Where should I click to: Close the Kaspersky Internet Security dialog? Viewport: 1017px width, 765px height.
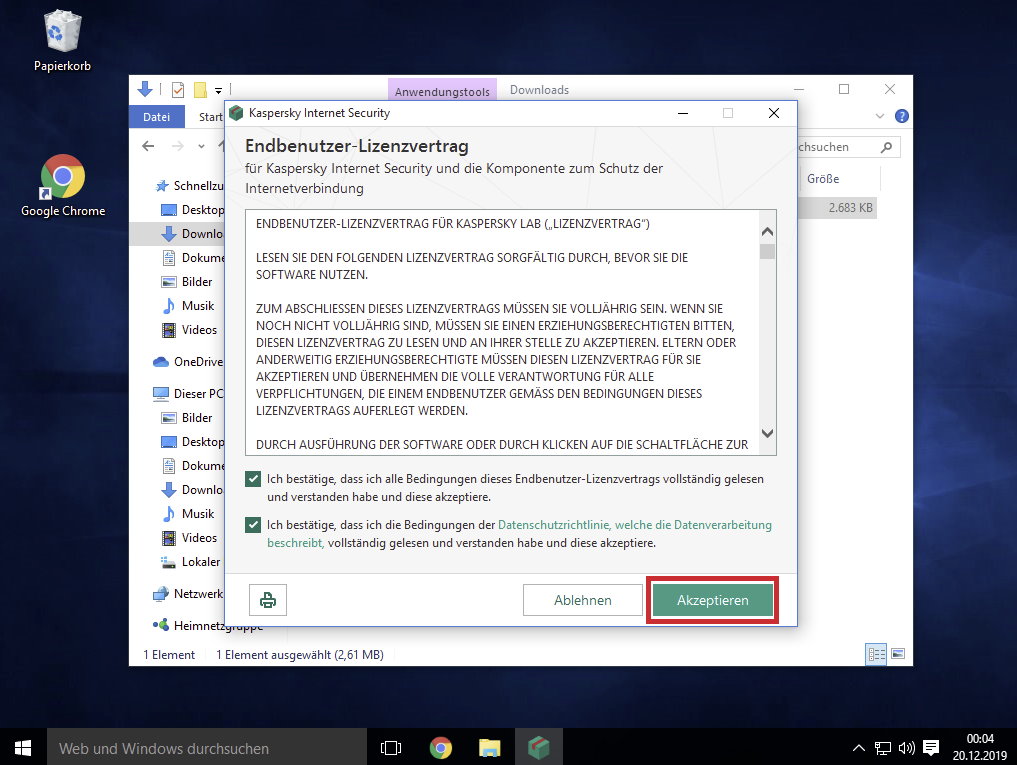[x=774, y=113]
